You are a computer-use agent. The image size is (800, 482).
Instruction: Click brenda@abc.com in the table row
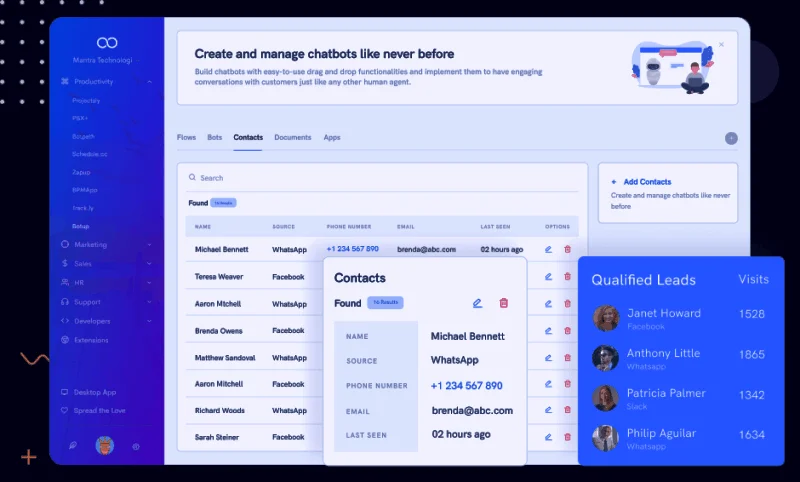(427, 249)
